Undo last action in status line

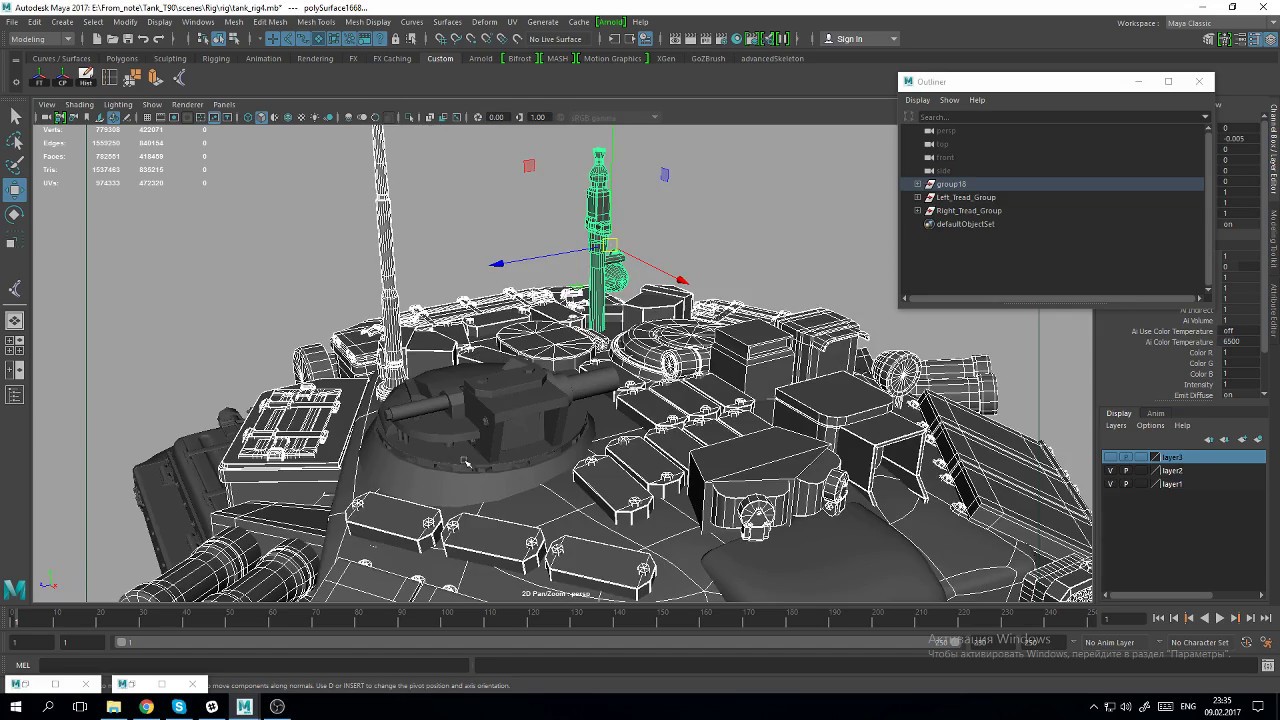pos(143,39)
